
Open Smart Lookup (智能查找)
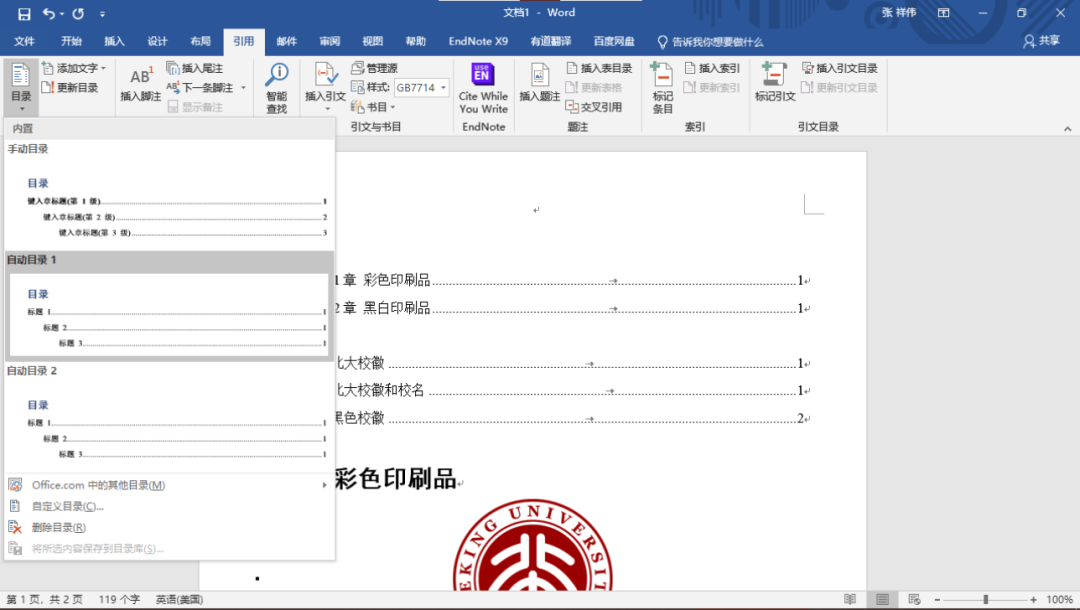coord(277,88)
